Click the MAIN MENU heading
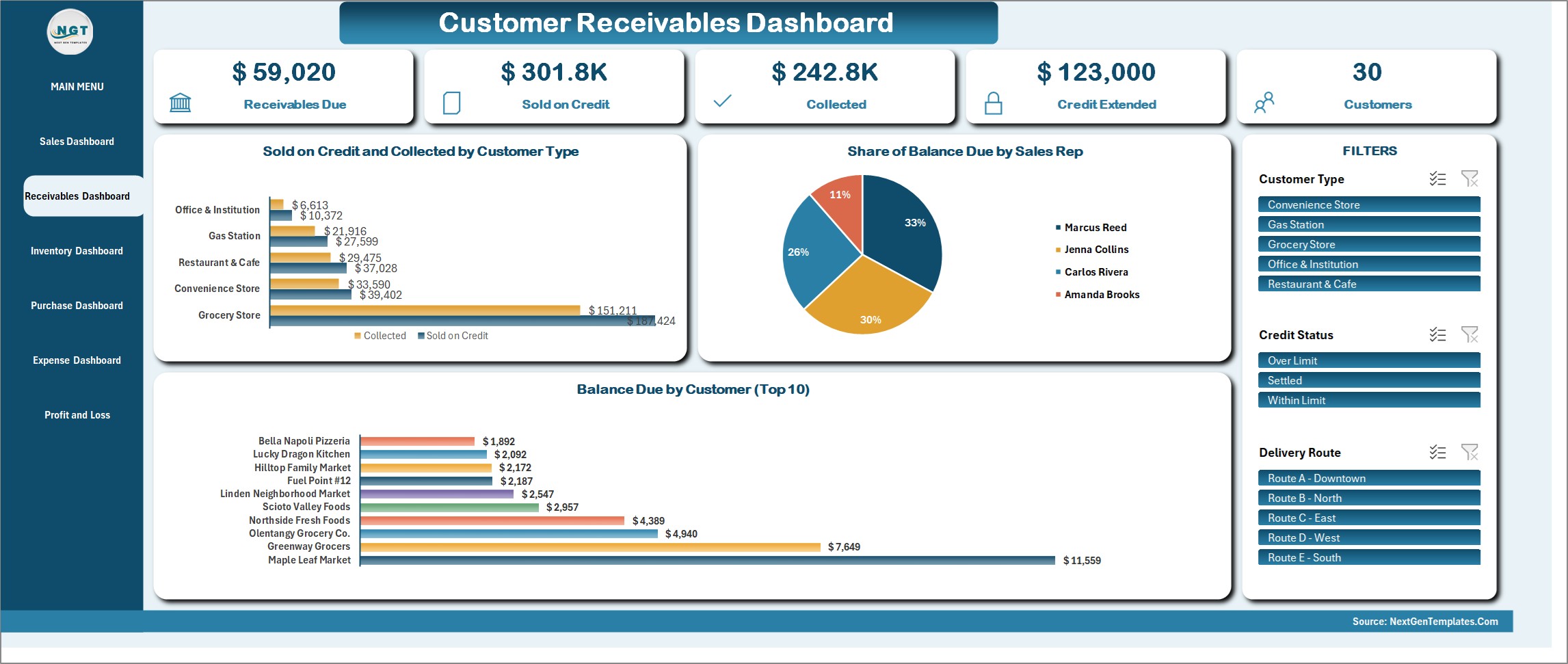1568x664 pixels. tap(77, 87)
